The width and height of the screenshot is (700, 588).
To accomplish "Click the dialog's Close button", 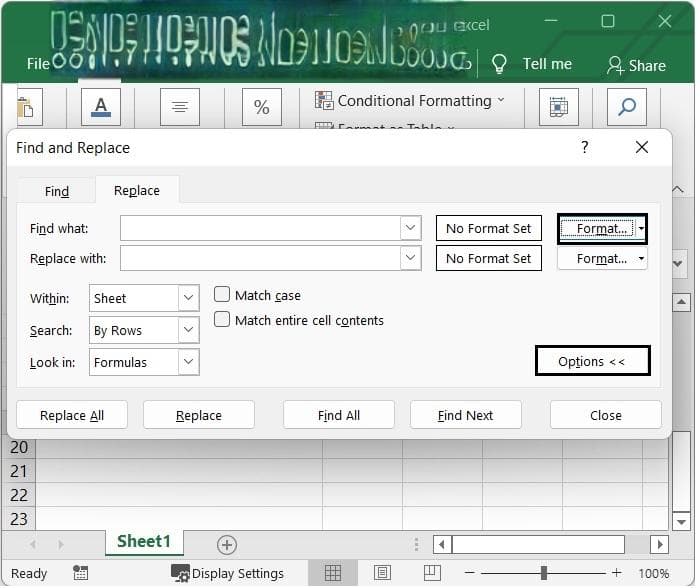I will (x=606, y=415).
